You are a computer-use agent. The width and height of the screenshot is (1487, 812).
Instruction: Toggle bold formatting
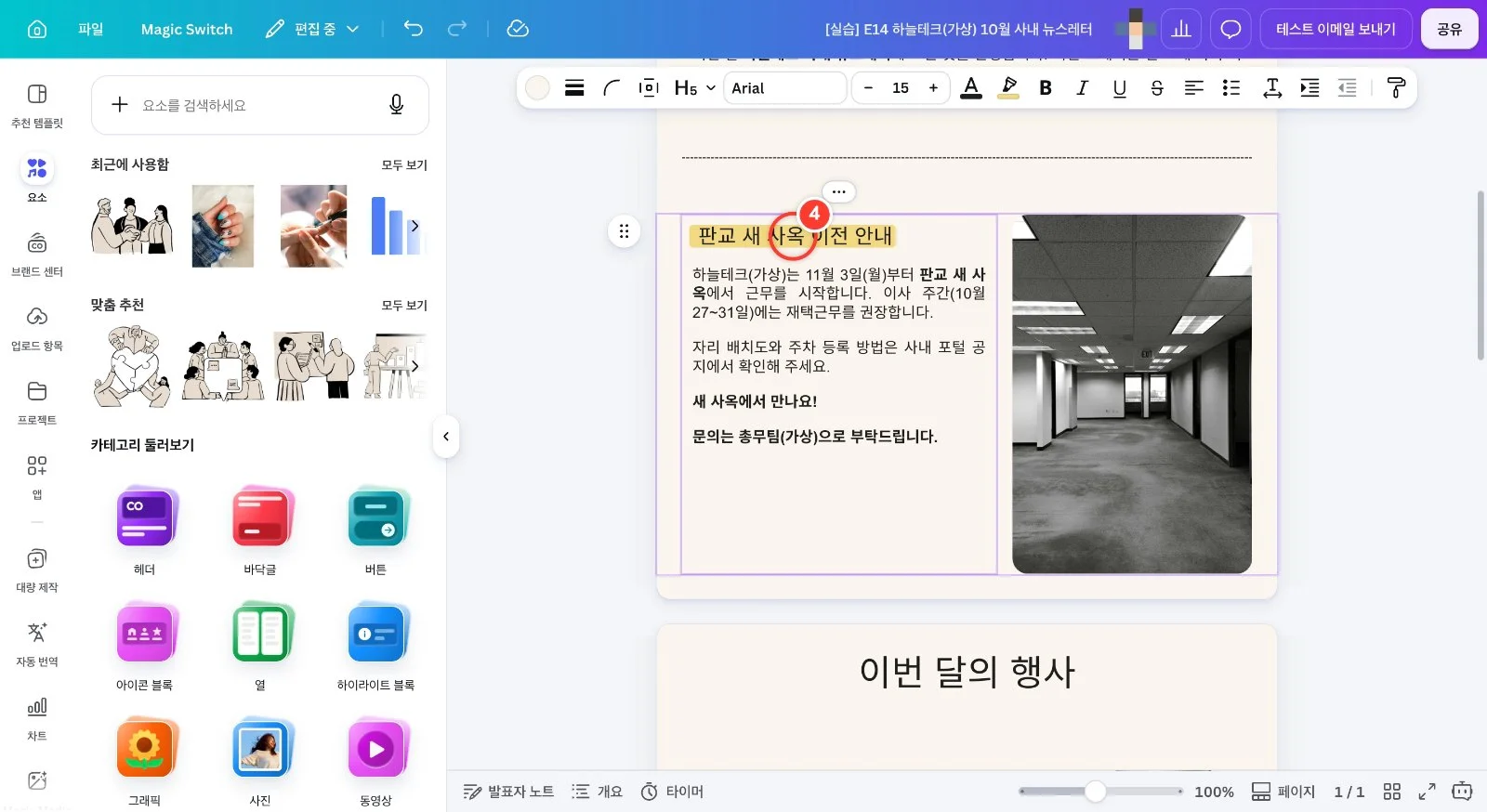pos(1046,87)
